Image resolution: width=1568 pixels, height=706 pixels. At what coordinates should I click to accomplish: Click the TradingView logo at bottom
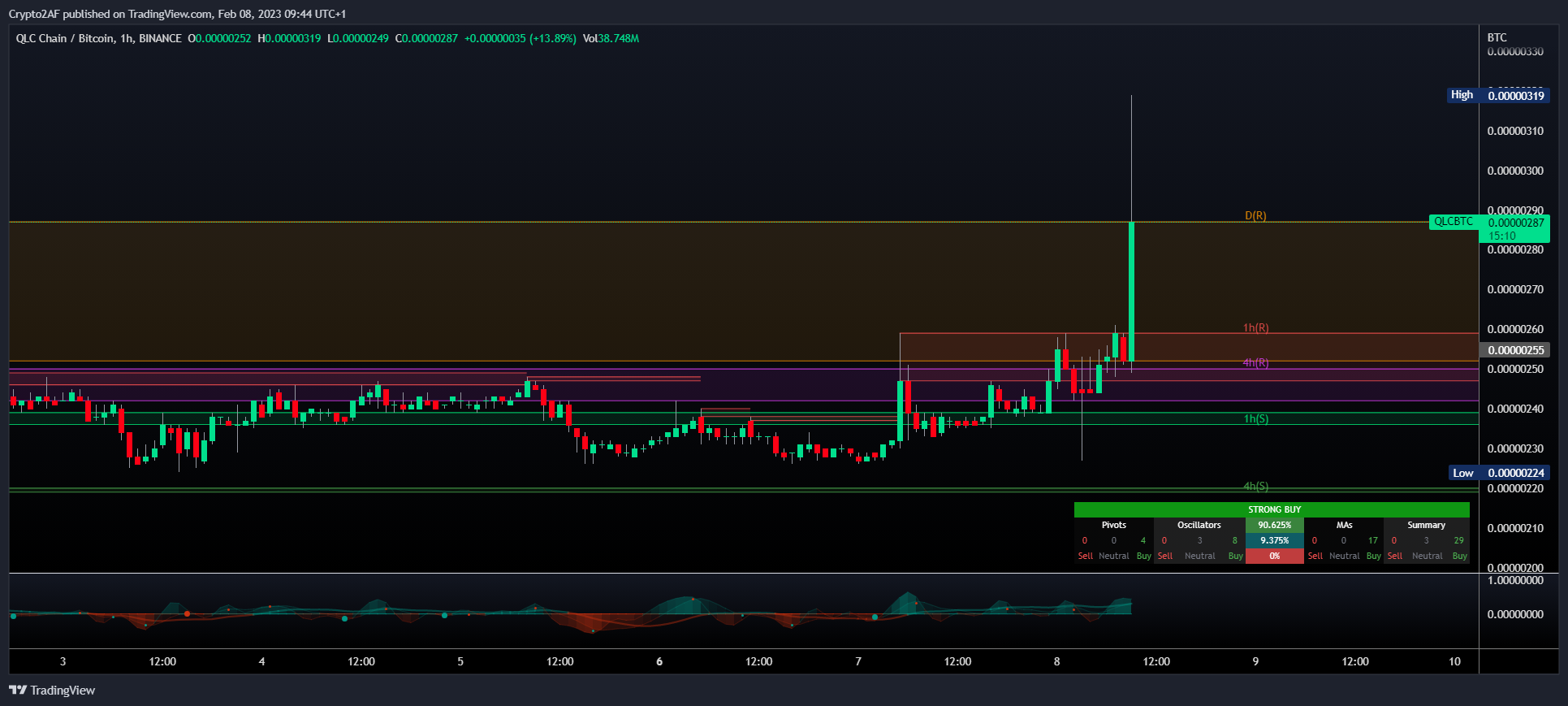52,690
